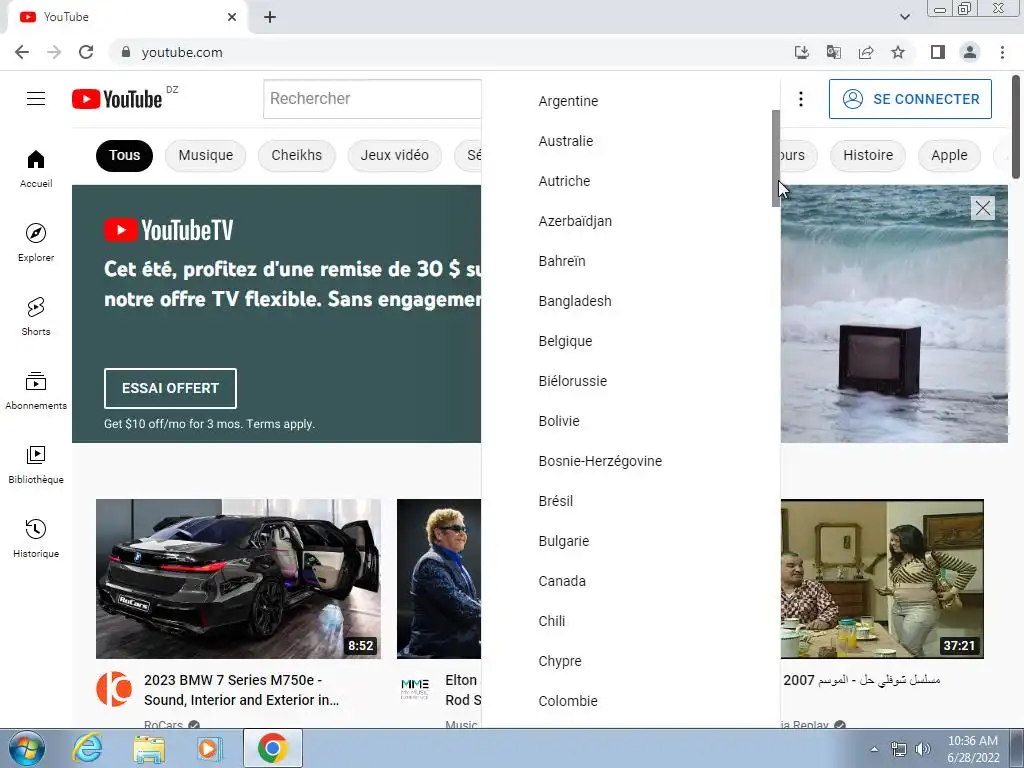Bookmark this page with the star
This screenshot has width=1024, height=768.
click(898, 52)
